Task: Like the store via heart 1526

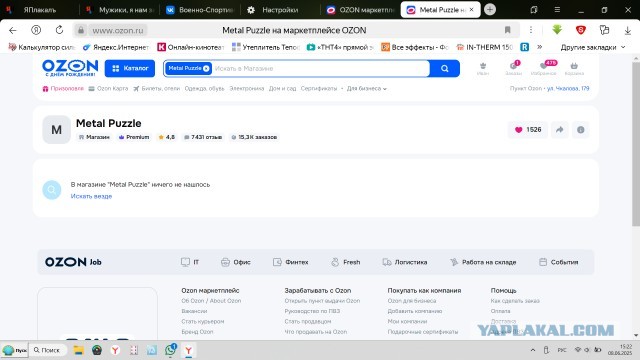Action: 528,130
